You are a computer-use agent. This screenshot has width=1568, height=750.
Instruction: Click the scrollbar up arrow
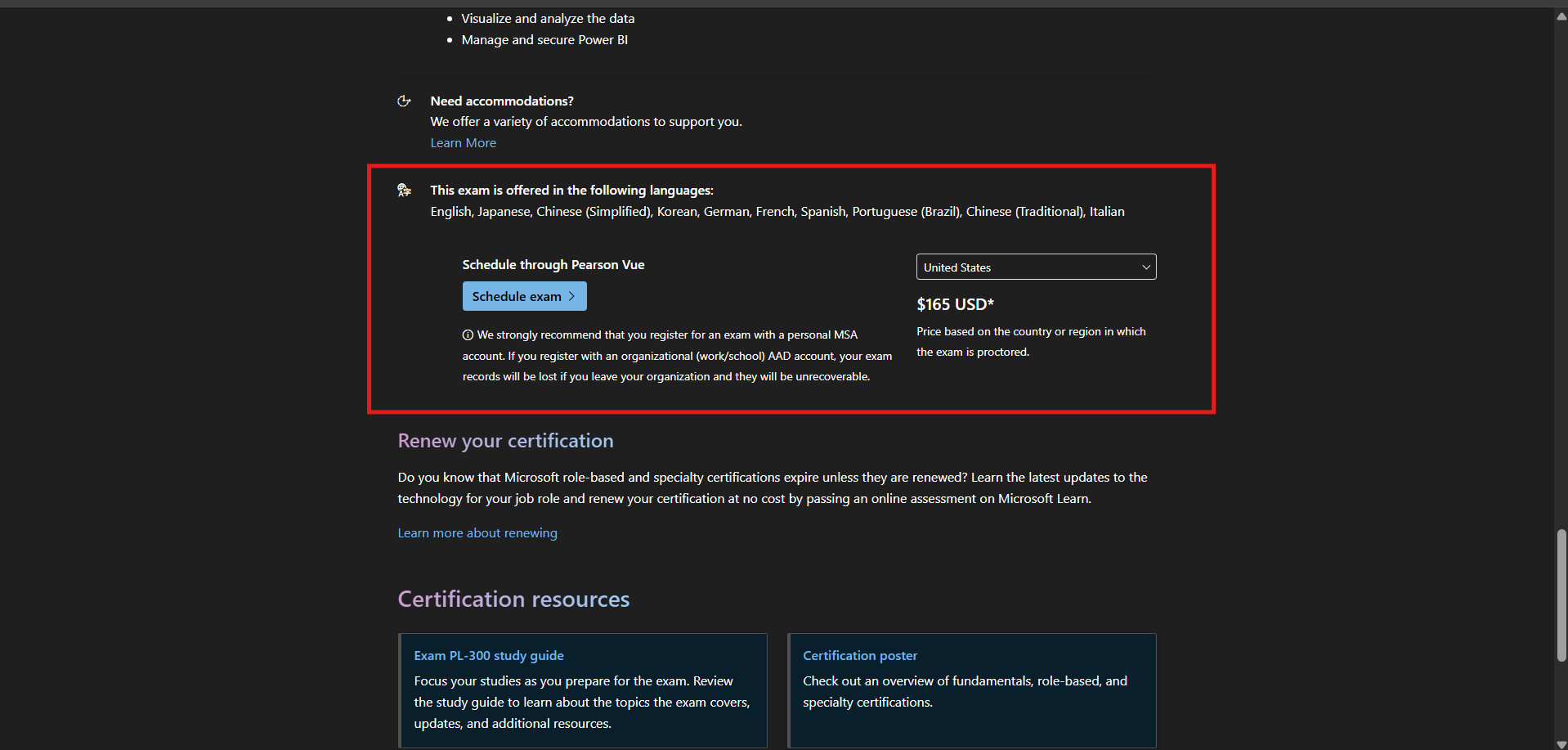1561,16
